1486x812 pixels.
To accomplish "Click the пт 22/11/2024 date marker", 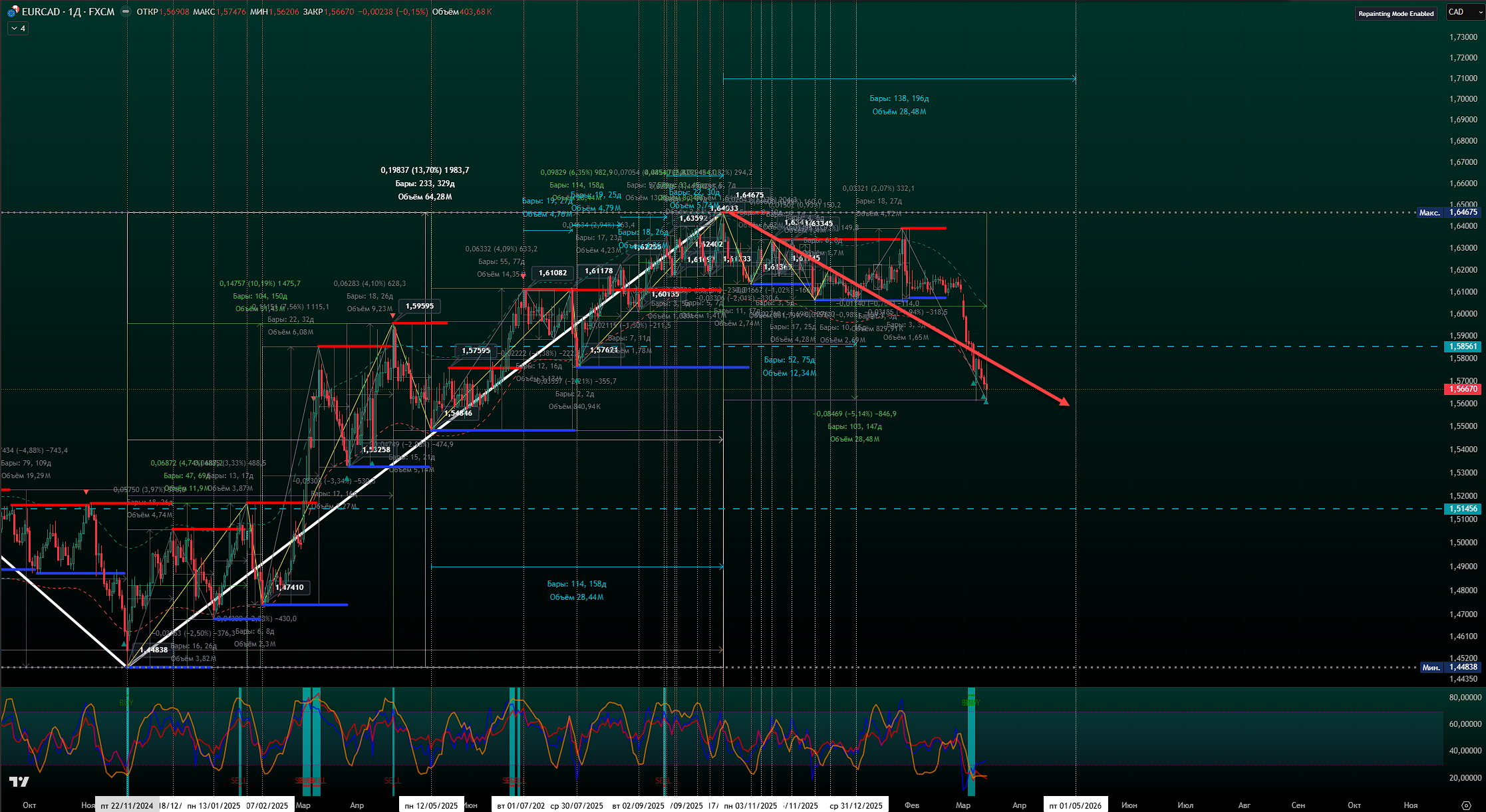I will pos(127,805).
